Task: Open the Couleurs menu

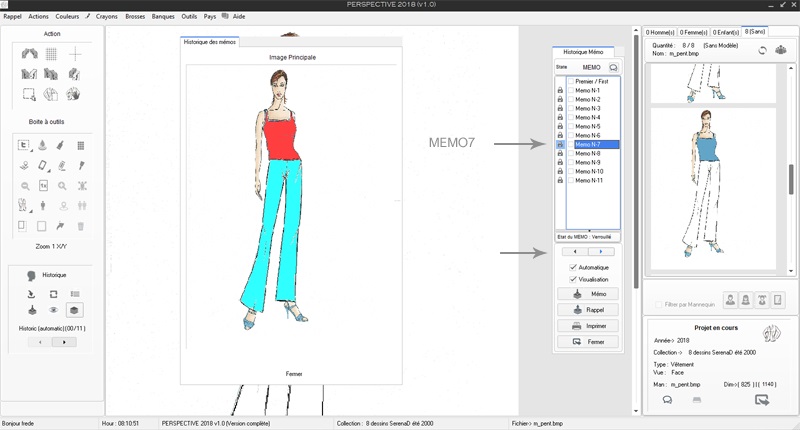Action: click(68, 17)
